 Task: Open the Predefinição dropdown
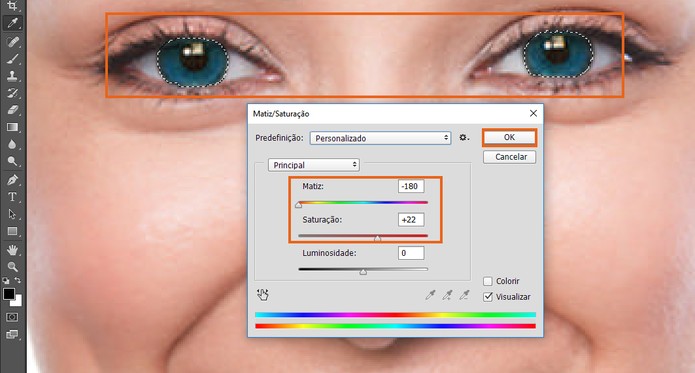coord(380,138)
